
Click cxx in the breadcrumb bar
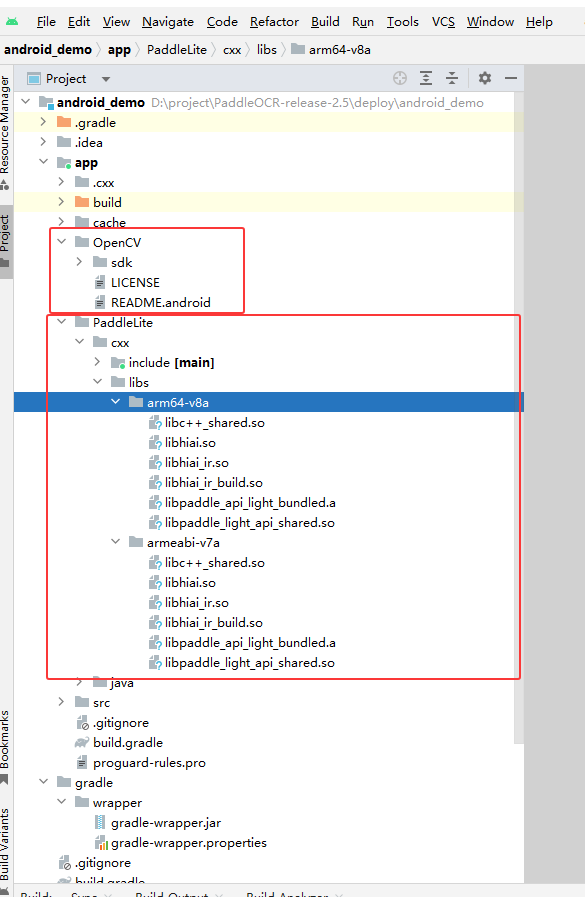coord(232,50)
